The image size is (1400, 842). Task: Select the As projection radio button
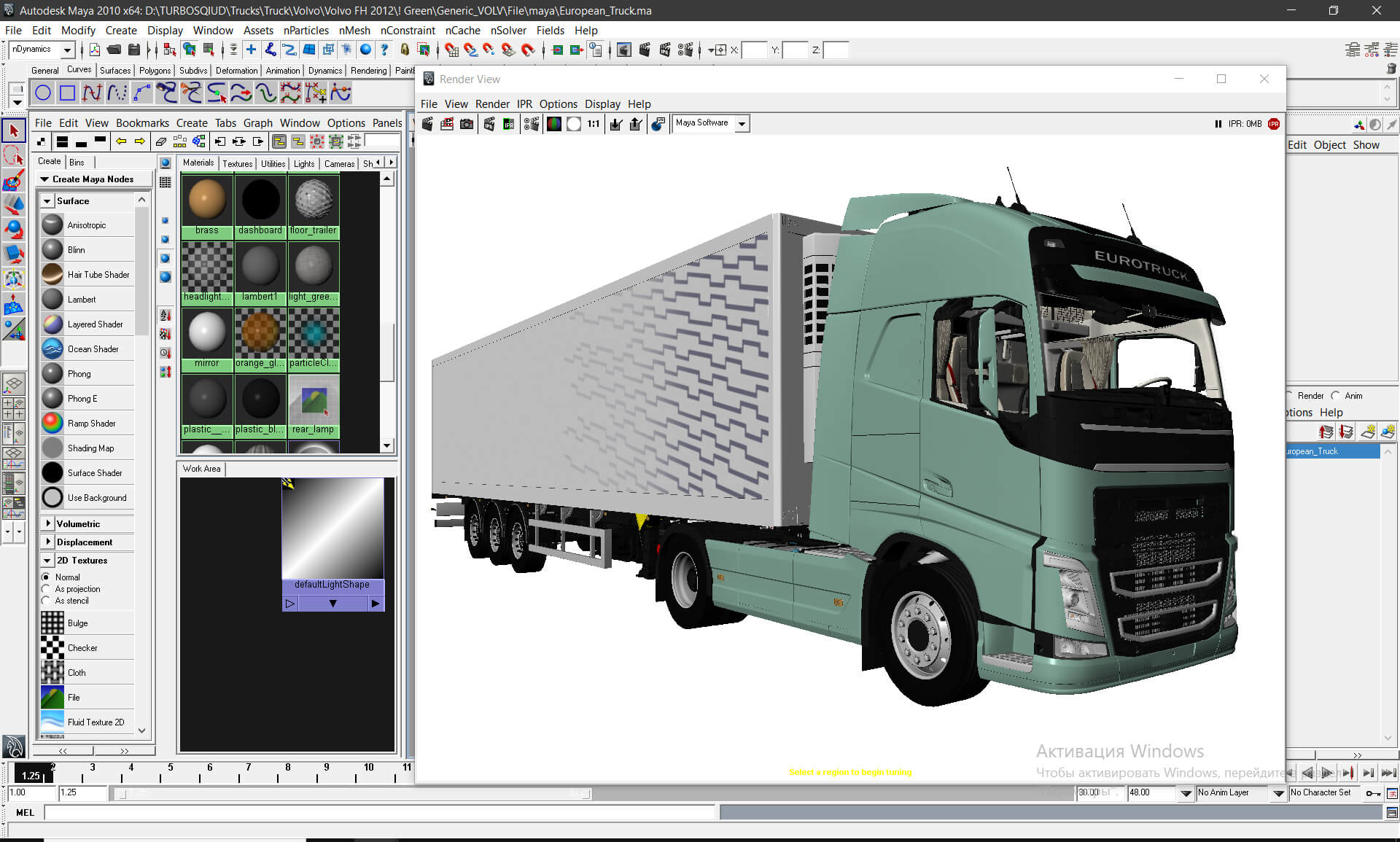coord(46,589)
